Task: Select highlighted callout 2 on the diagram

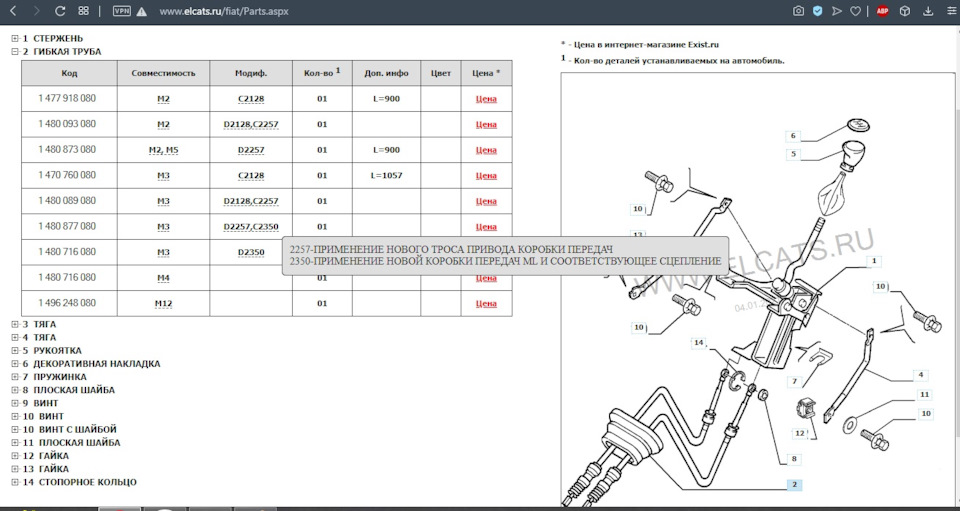Action: coord(795,485)
